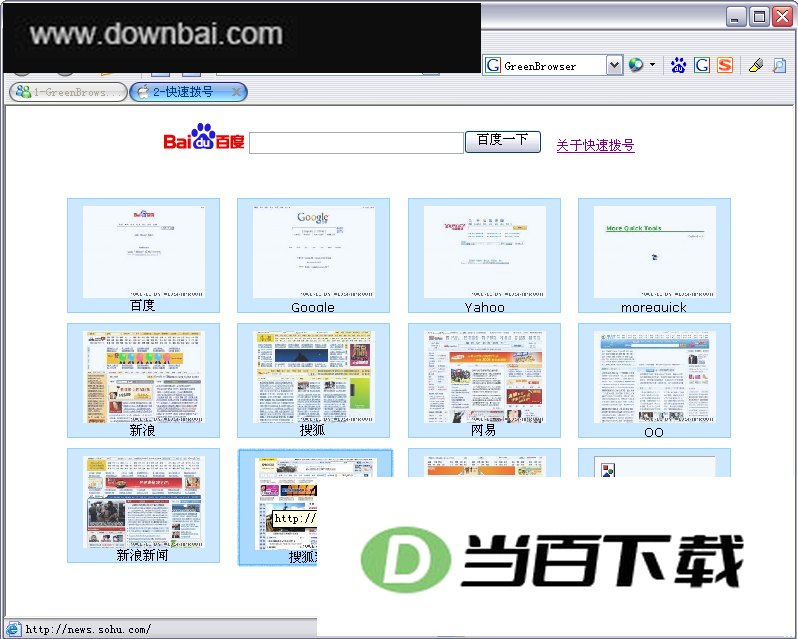Expand the GreenBrowser search box dropdown
Screen dimensions: 798x639
(x=615, y=65)
